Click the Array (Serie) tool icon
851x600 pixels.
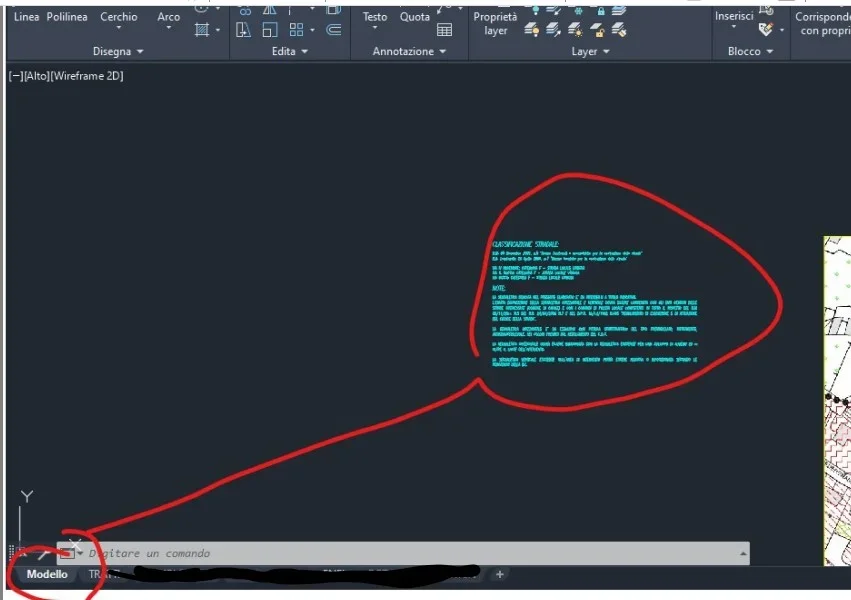point(296,30)
